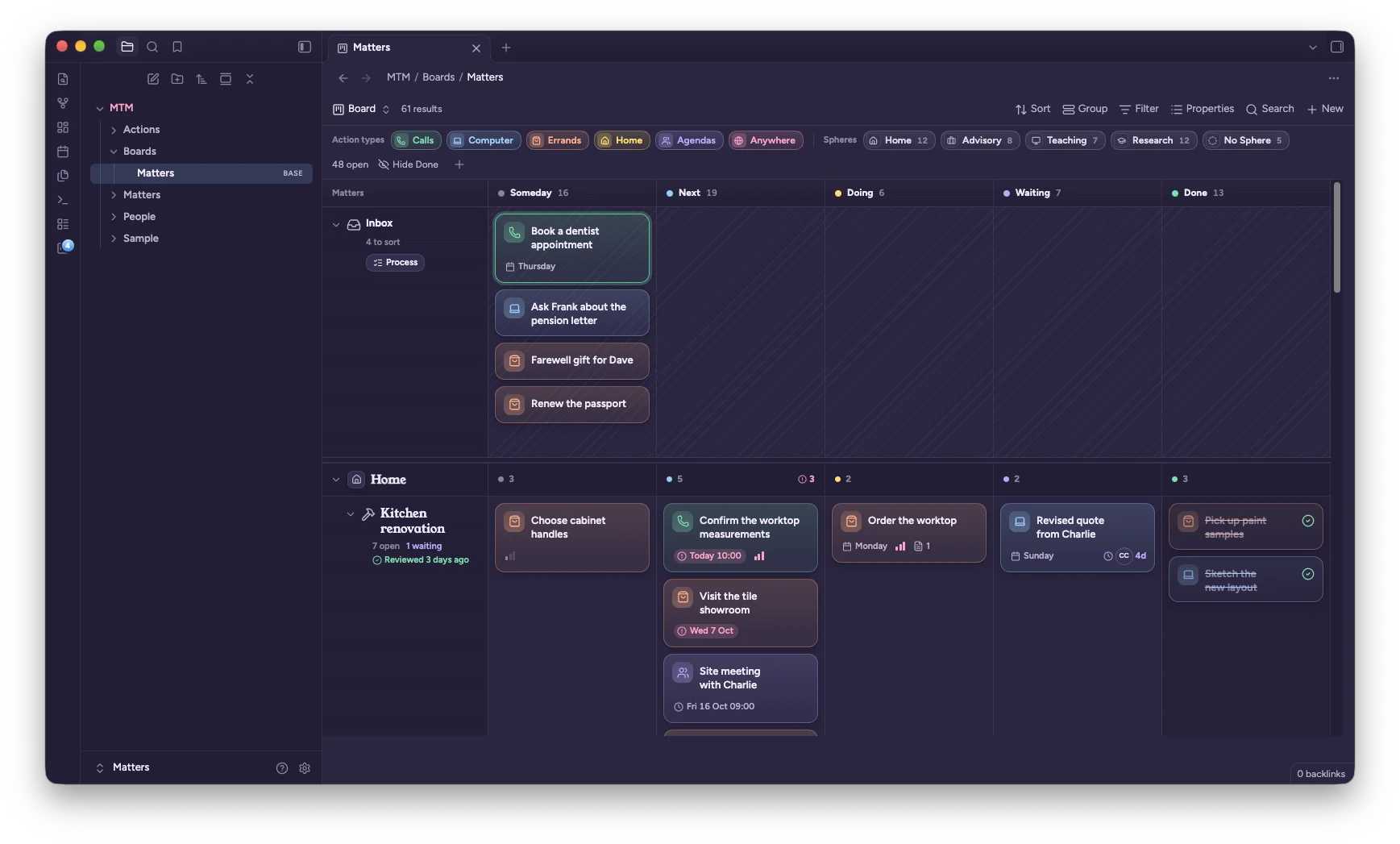Toggle the Errands action type filter
Screen dimensions: 1400x844
coord(557,140)
